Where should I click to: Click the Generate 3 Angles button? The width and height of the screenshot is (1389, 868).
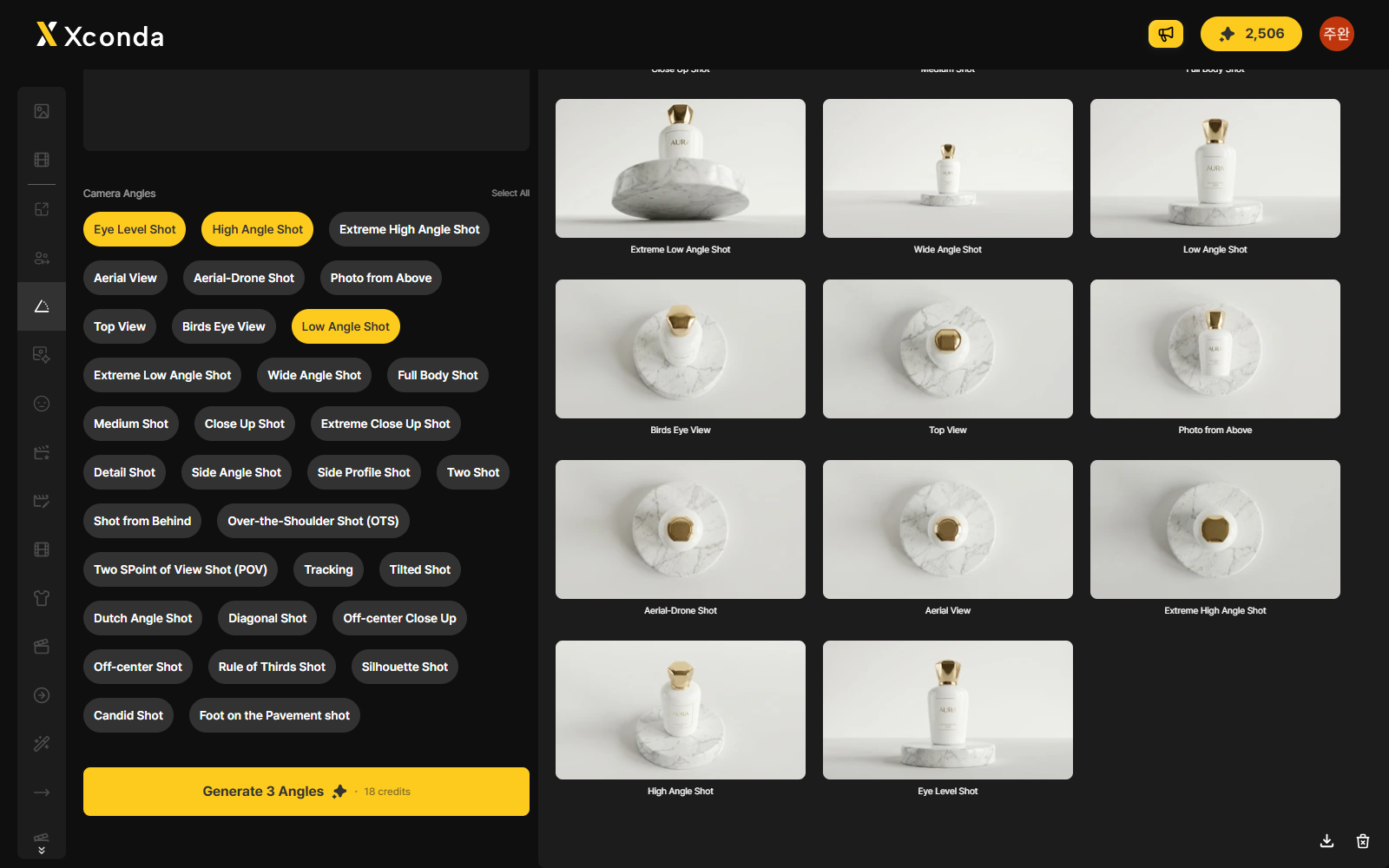pyautogui.click(x=306, y=792)
